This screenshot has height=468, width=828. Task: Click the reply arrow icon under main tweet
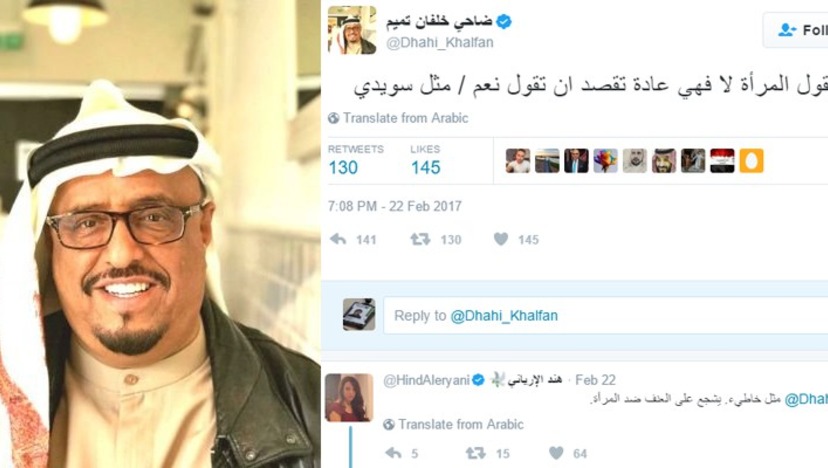click(338, 239)
